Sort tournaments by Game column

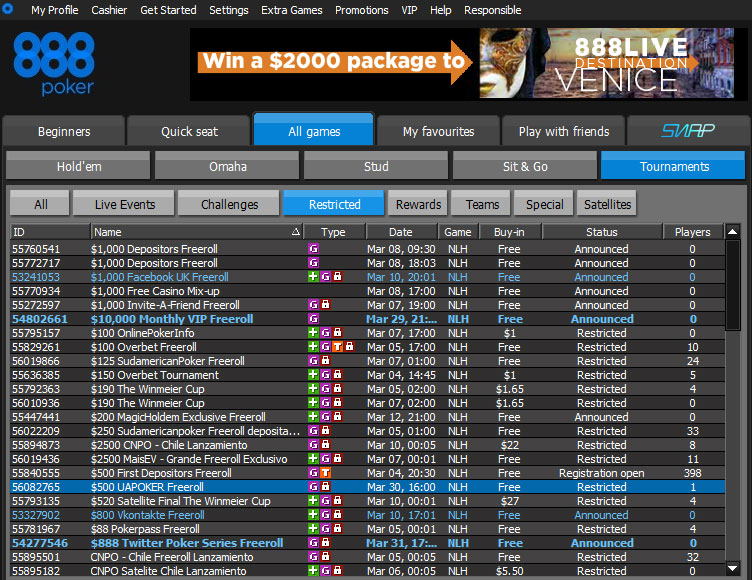pos(458,232)
